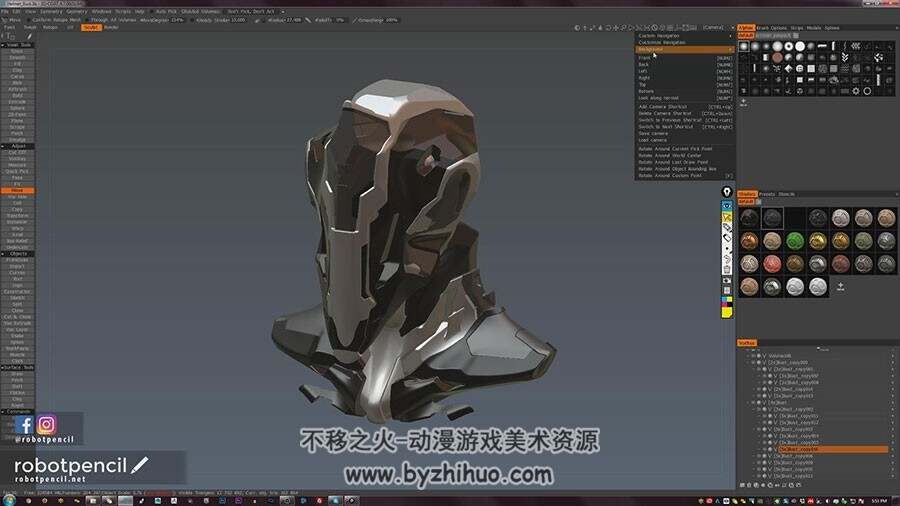Open the Camera dropdown
This screenshot has width=900, height=506.
coord(717,27)
